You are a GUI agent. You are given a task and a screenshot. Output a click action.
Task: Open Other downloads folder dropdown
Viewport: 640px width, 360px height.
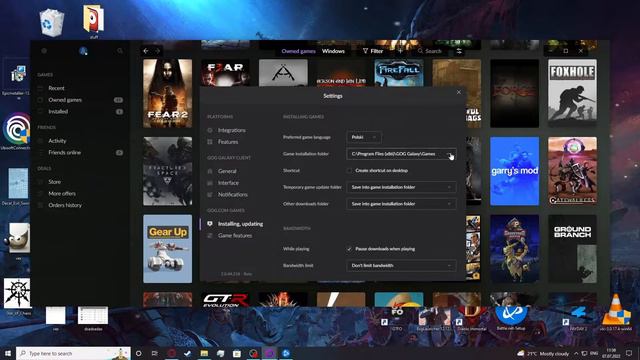401,204
